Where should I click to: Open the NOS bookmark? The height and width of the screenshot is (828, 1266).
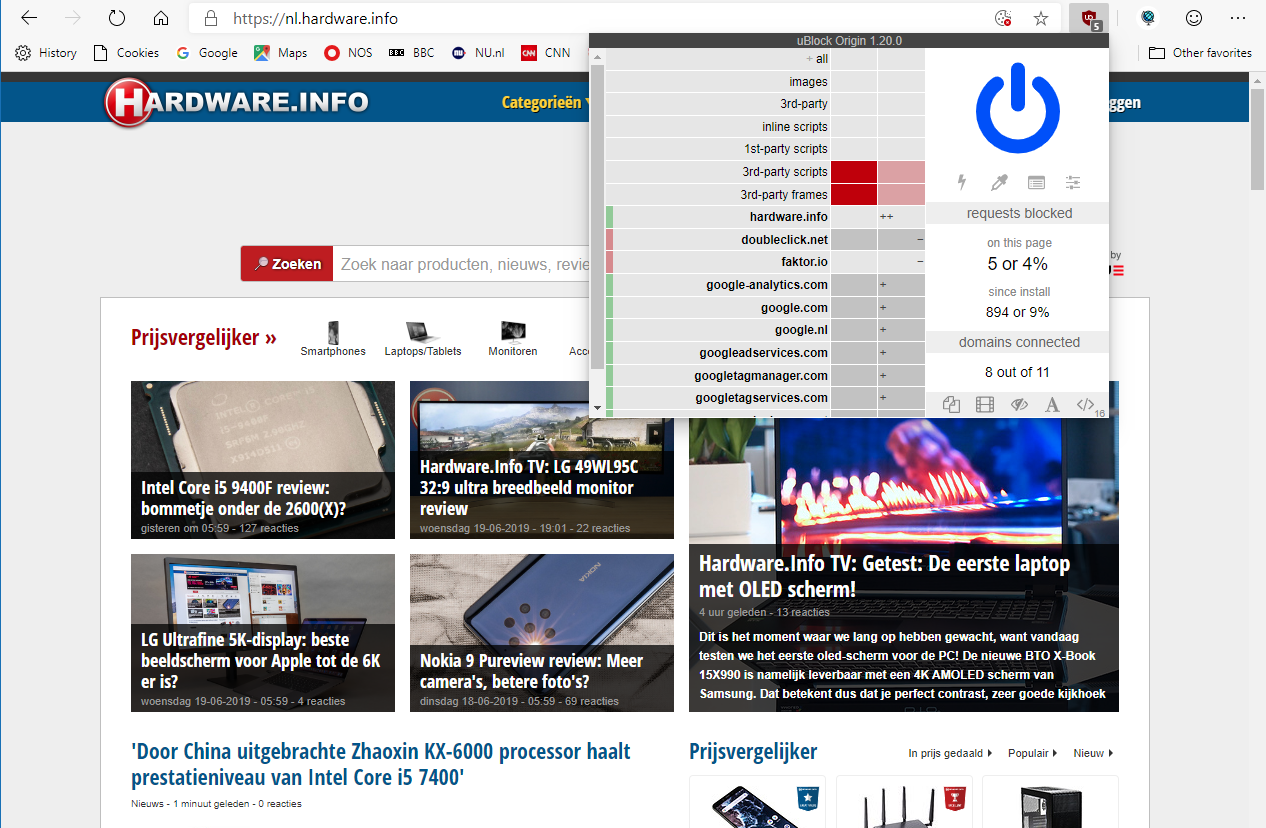point(348,53)
